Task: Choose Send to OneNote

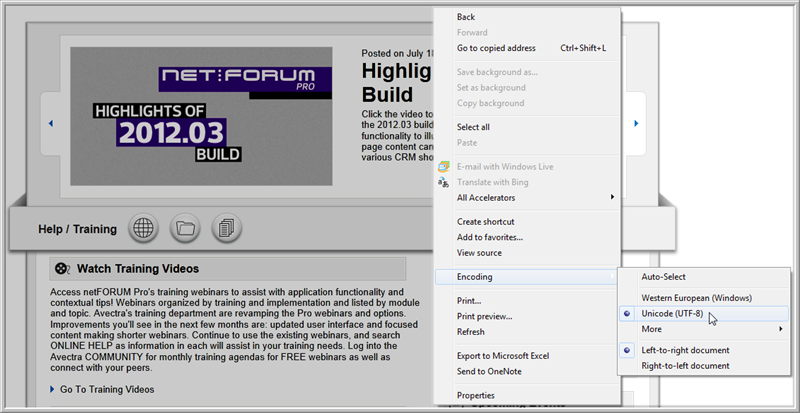Action: coord(527,371)
